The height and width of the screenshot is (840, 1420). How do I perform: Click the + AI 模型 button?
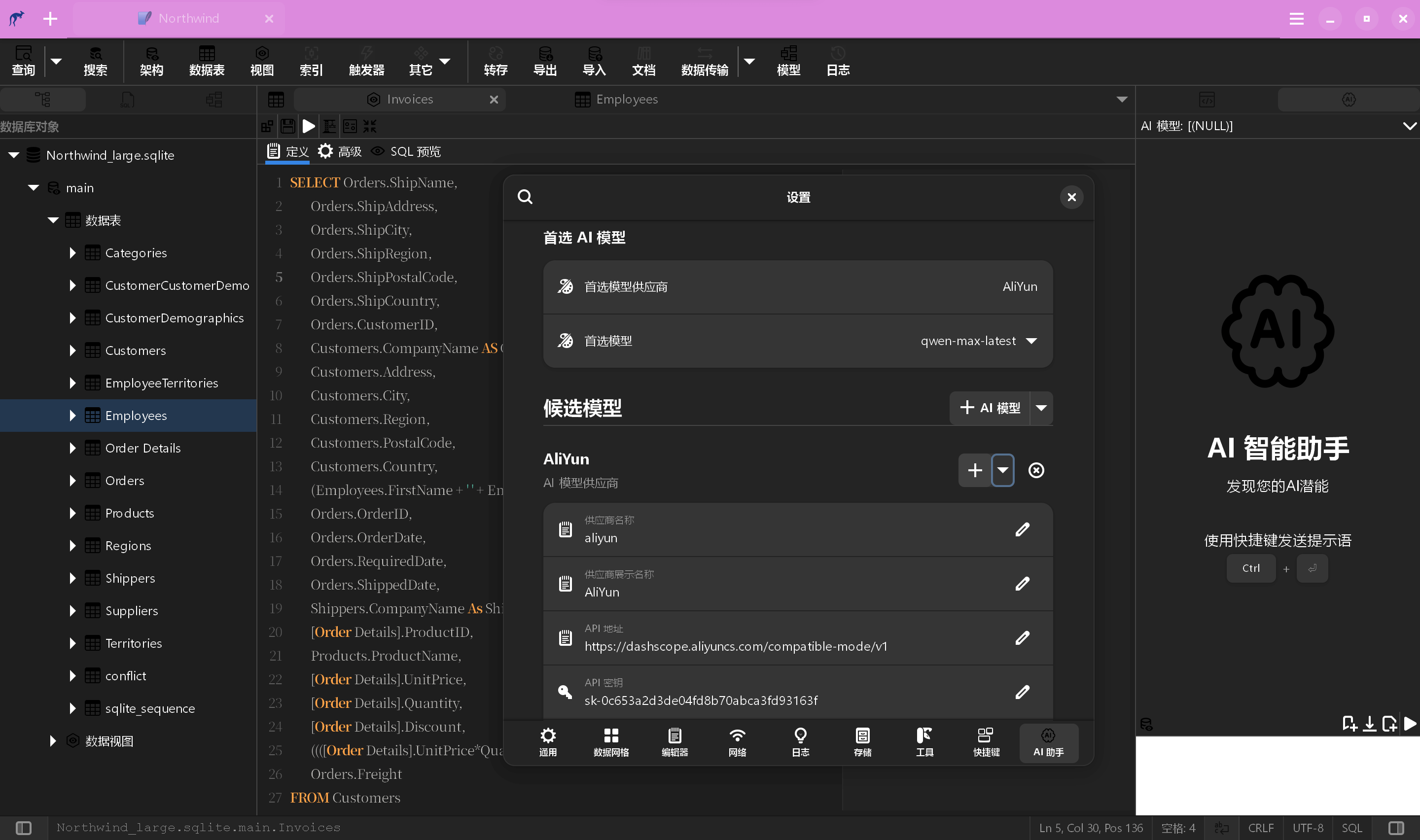click(x=989, y=408)
